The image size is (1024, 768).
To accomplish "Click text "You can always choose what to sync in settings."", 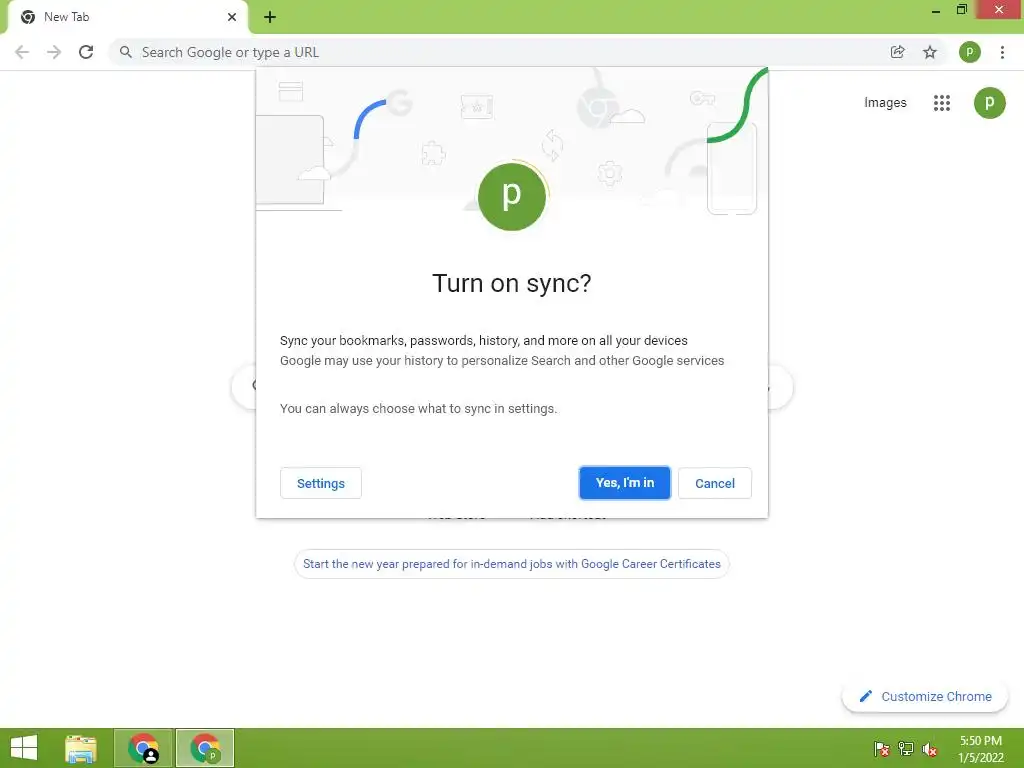I will click(x=419, y=409).
